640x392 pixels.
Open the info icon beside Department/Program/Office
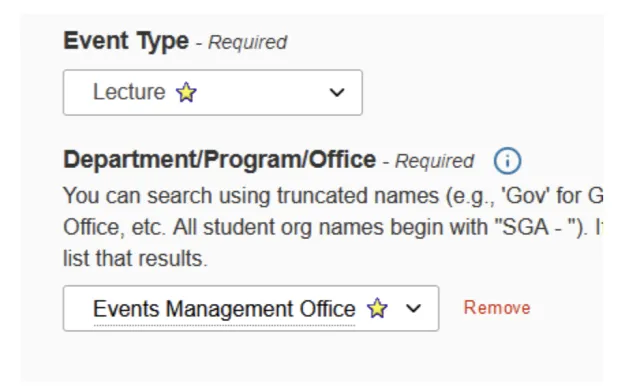(x=507, y=161)
